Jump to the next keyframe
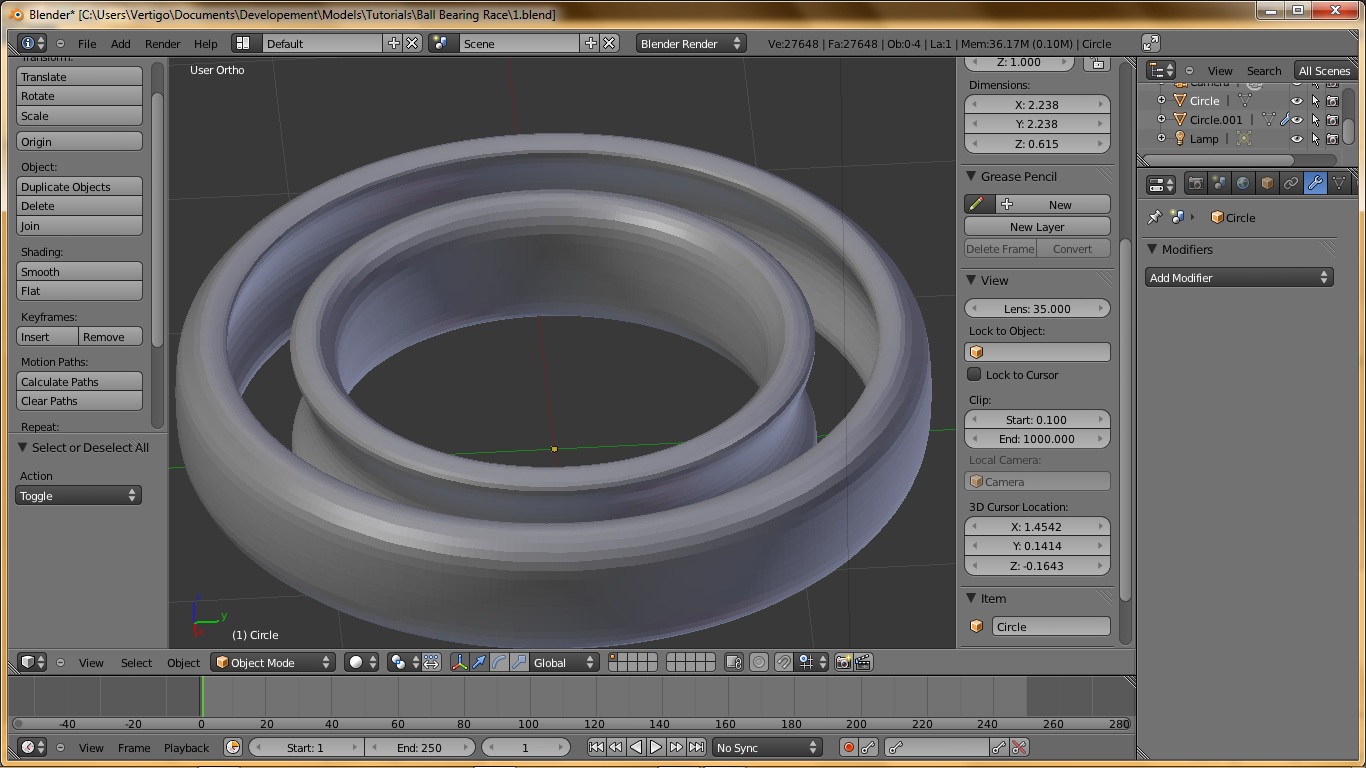 pos(676,747)
